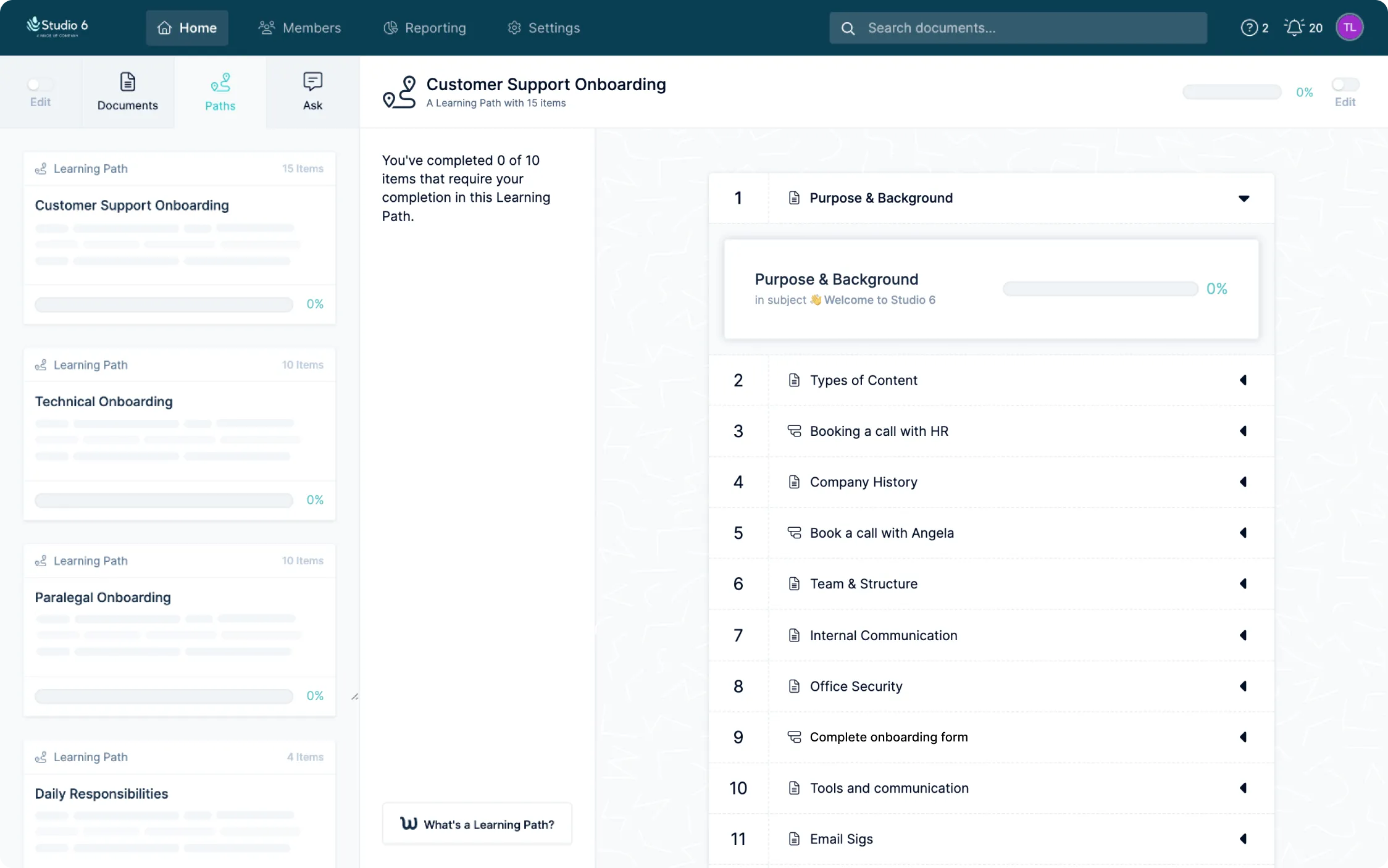Click progress bar on Paralegal Onboarding card
Screen dimensions: 1388x868
point(164,696)
